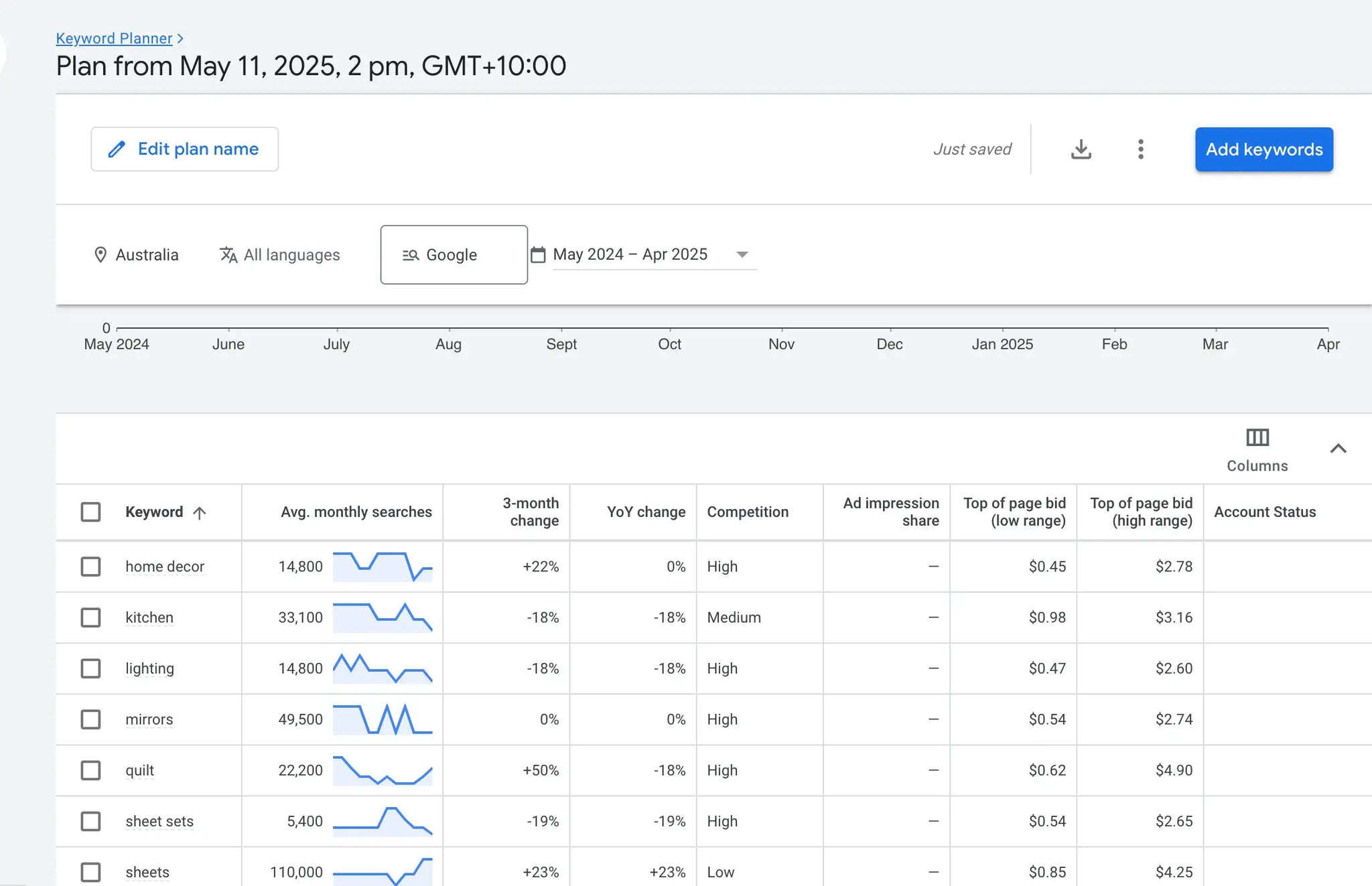
Task: Check the box for home decor keyword
Action: coord(90,567)
